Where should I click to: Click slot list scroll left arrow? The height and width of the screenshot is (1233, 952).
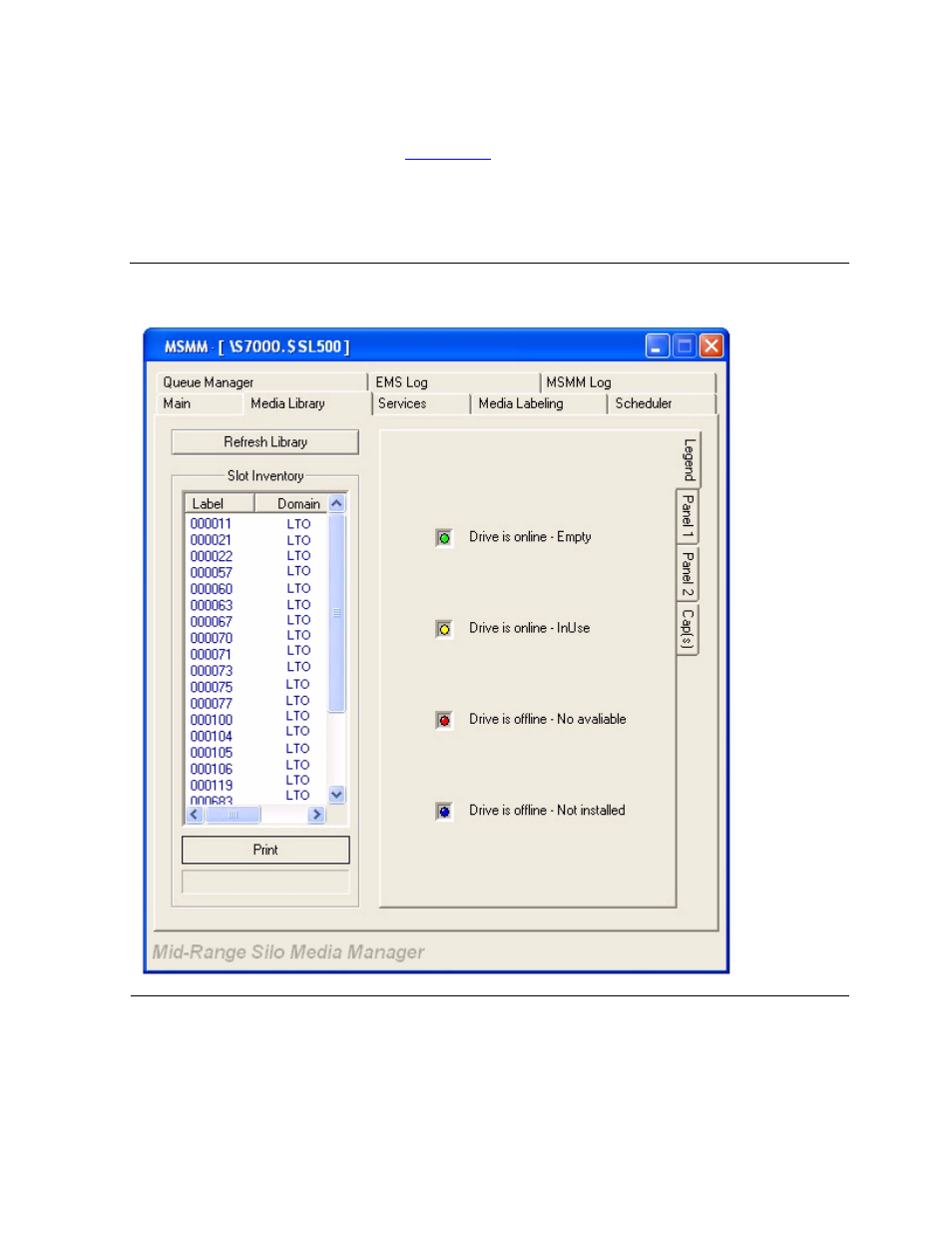(x=195, y=815)
